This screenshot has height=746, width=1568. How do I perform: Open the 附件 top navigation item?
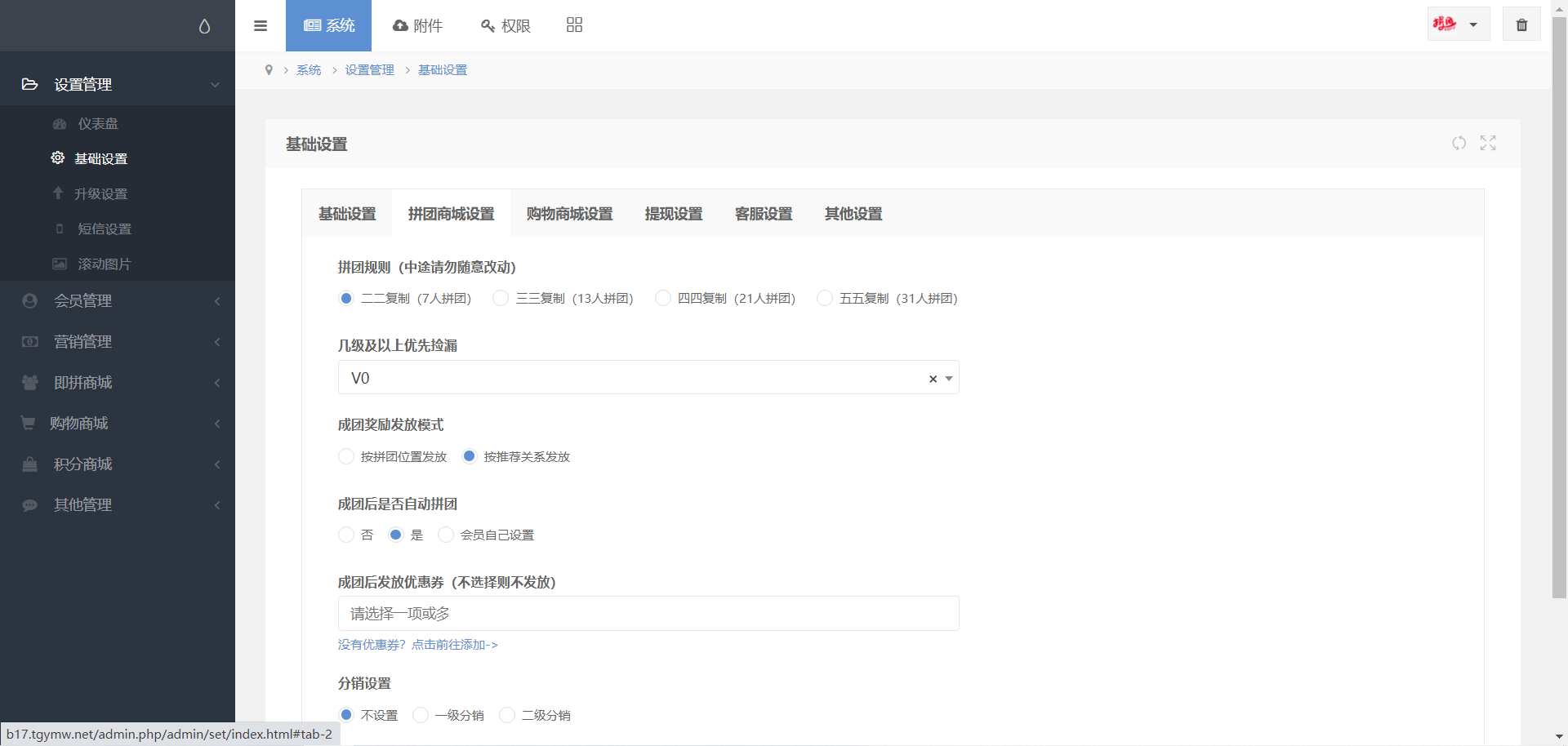point(417,25)
